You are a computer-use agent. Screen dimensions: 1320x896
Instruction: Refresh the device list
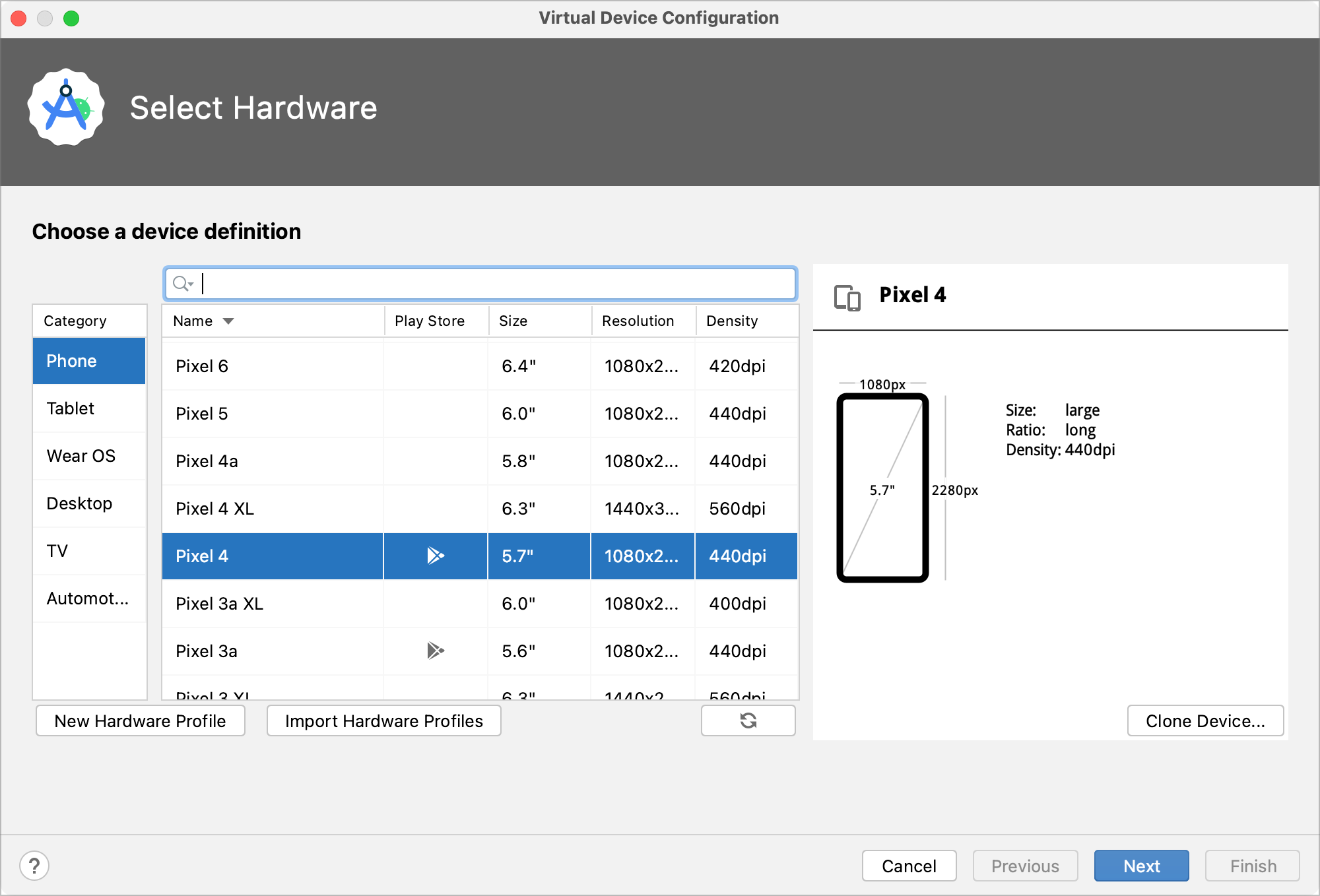point(748,720)
